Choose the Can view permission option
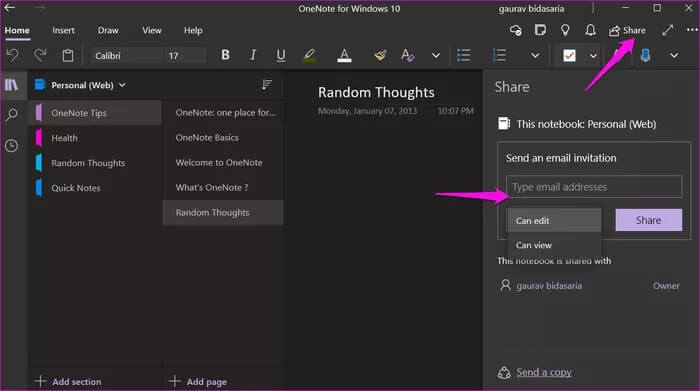Image resolution: width=700 pixels, height=391 pixels. click(554, 245)
